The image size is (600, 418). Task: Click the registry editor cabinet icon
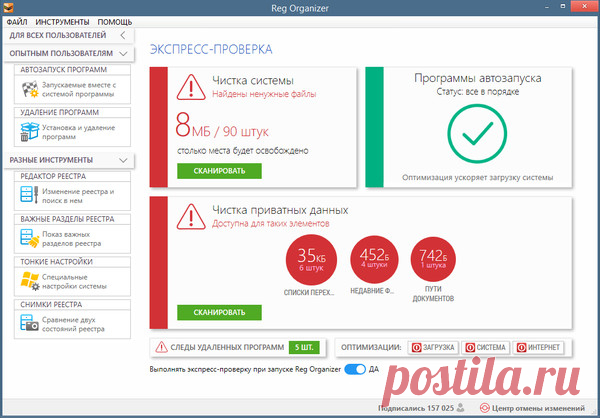tap(29, 196)
